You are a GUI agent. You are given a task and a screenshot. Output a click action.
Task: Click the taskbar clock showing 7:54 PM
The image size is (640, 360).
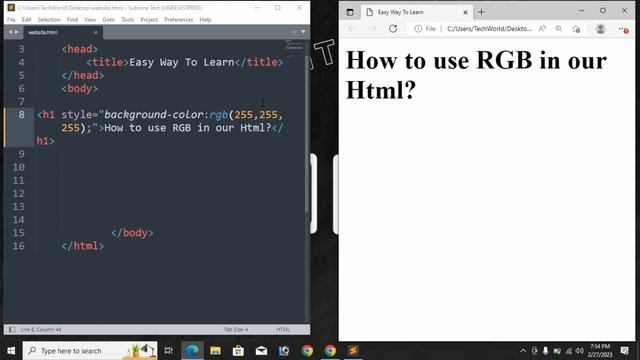pyautogui.click(x=600, y=351)
